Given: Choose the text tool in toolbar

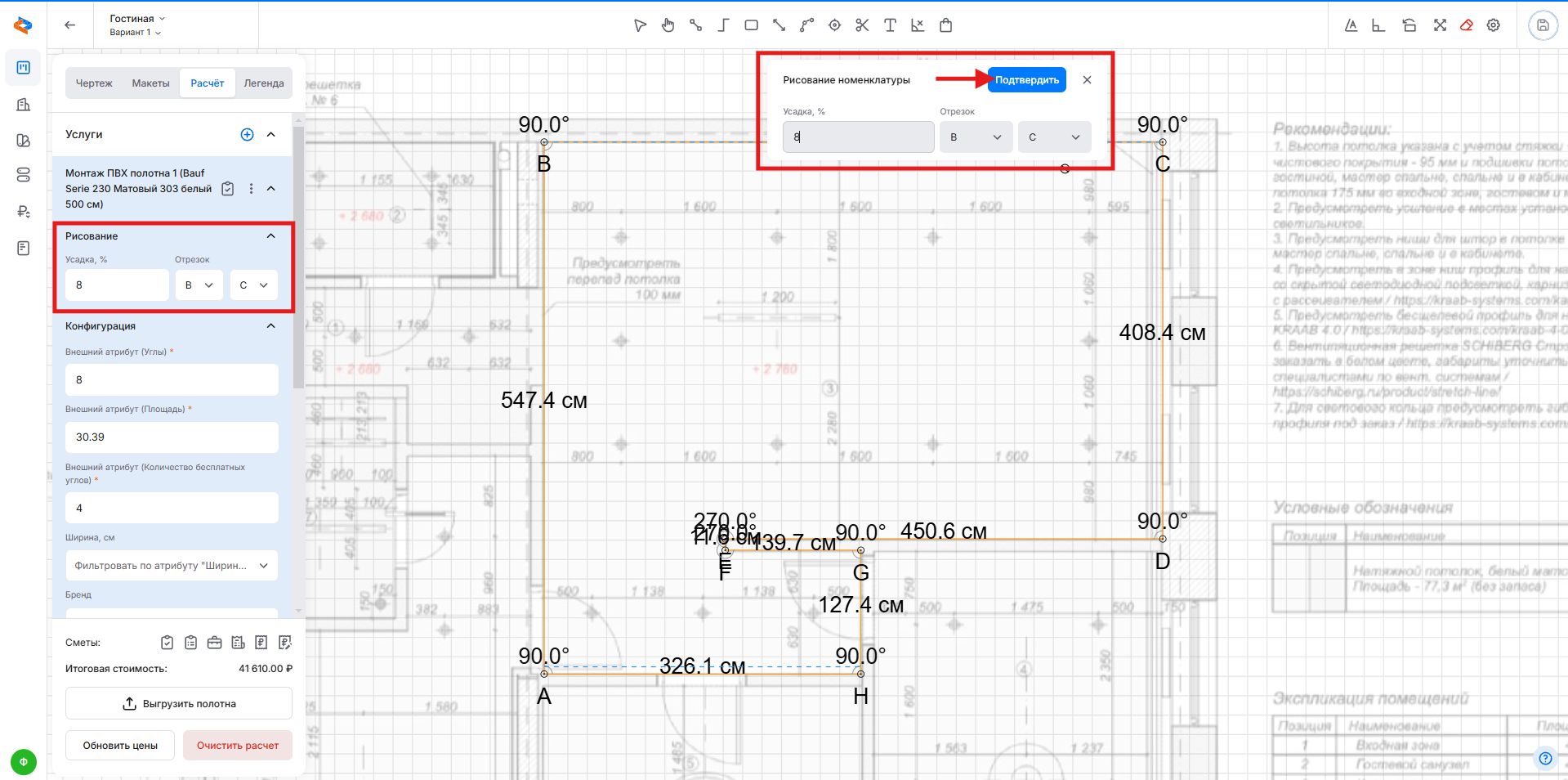Looking at the screenshot, I should tap(890, 25).
